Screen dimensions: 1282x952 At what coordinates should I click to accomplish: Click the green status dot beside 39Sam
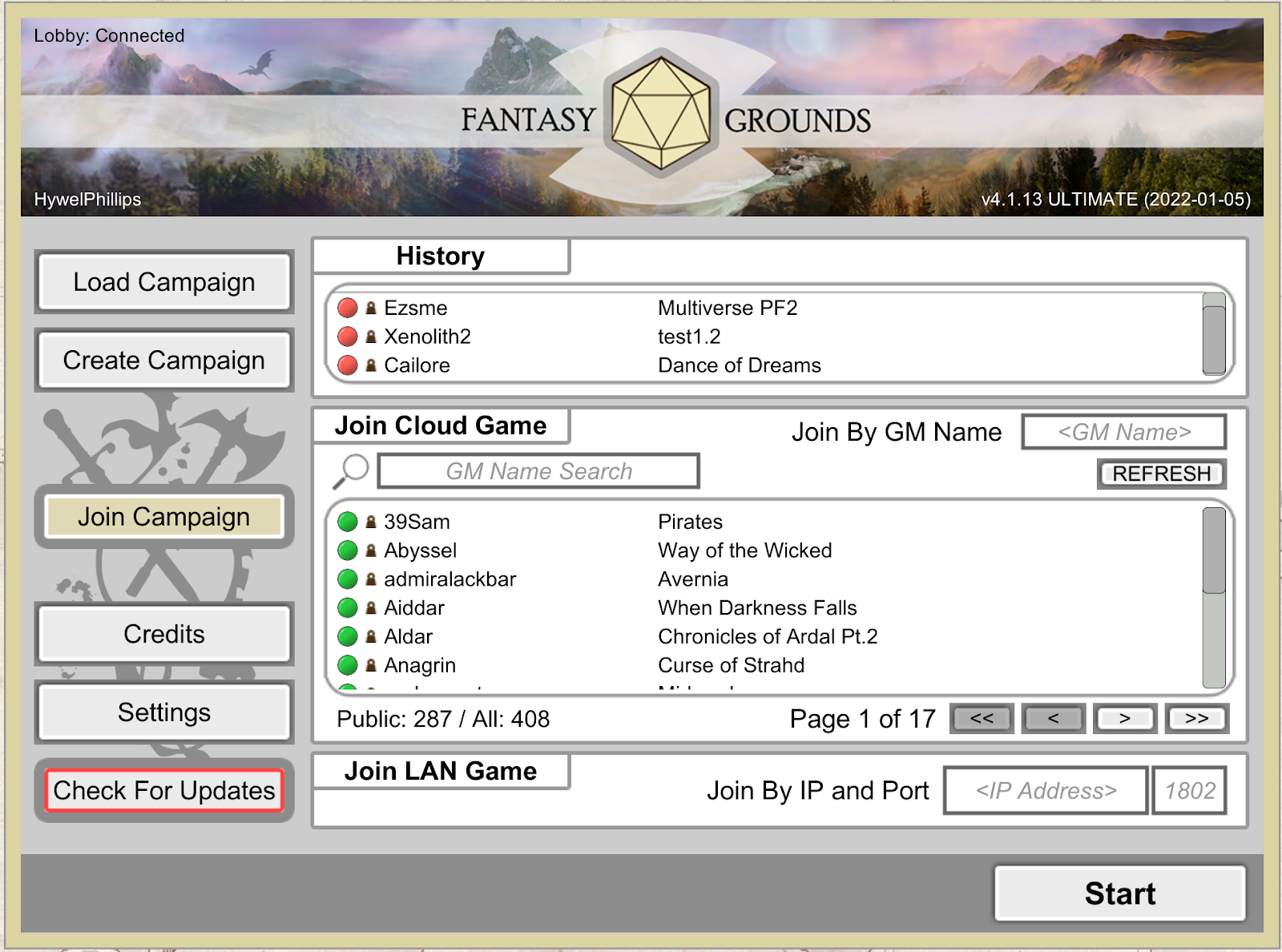tap(348, 522)
